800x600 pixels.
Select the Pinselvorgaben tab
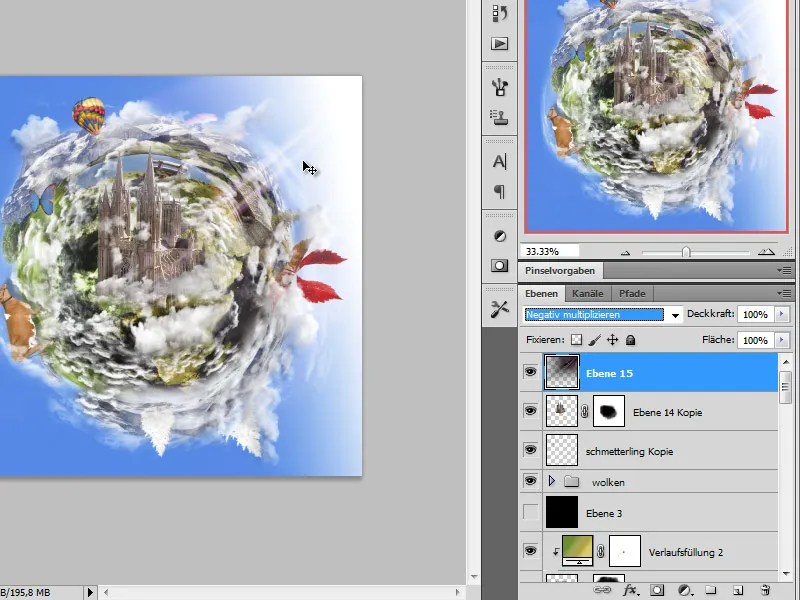(x=560, y=270)
